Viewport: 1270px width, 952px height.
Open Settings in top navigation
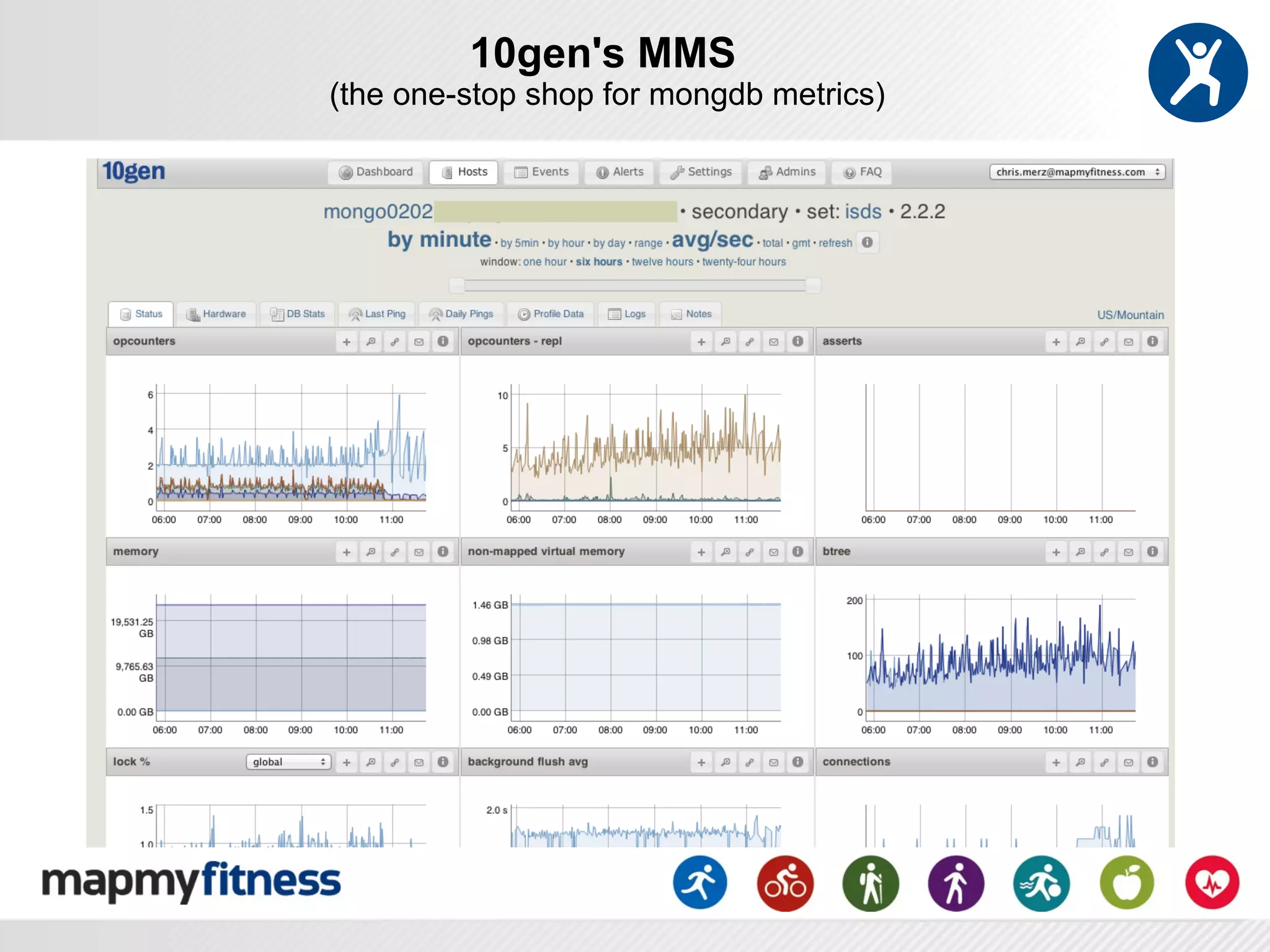[701, 172]
